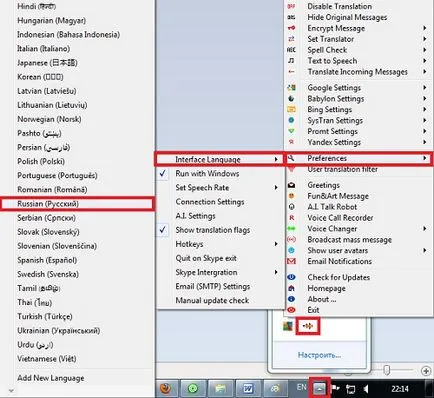The width and height of the screenshot is (434, 398).
Task: Click the Hide Original Messages icon
Action: [291, 17]
